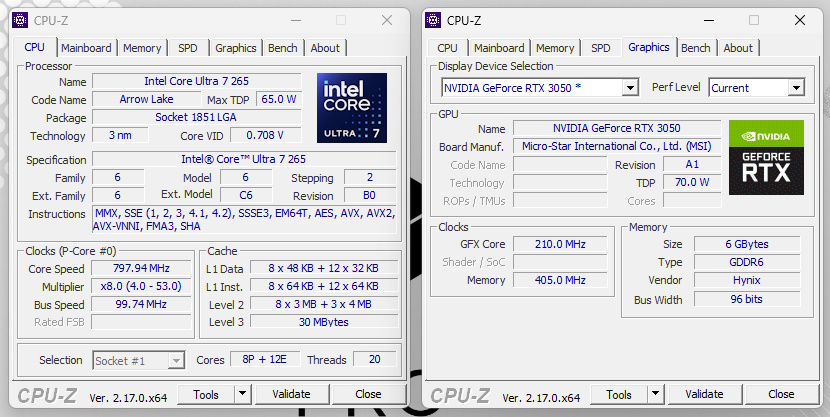Click Tools button in left window
This screenshot has width=830, height=417.
pos(206,394)
